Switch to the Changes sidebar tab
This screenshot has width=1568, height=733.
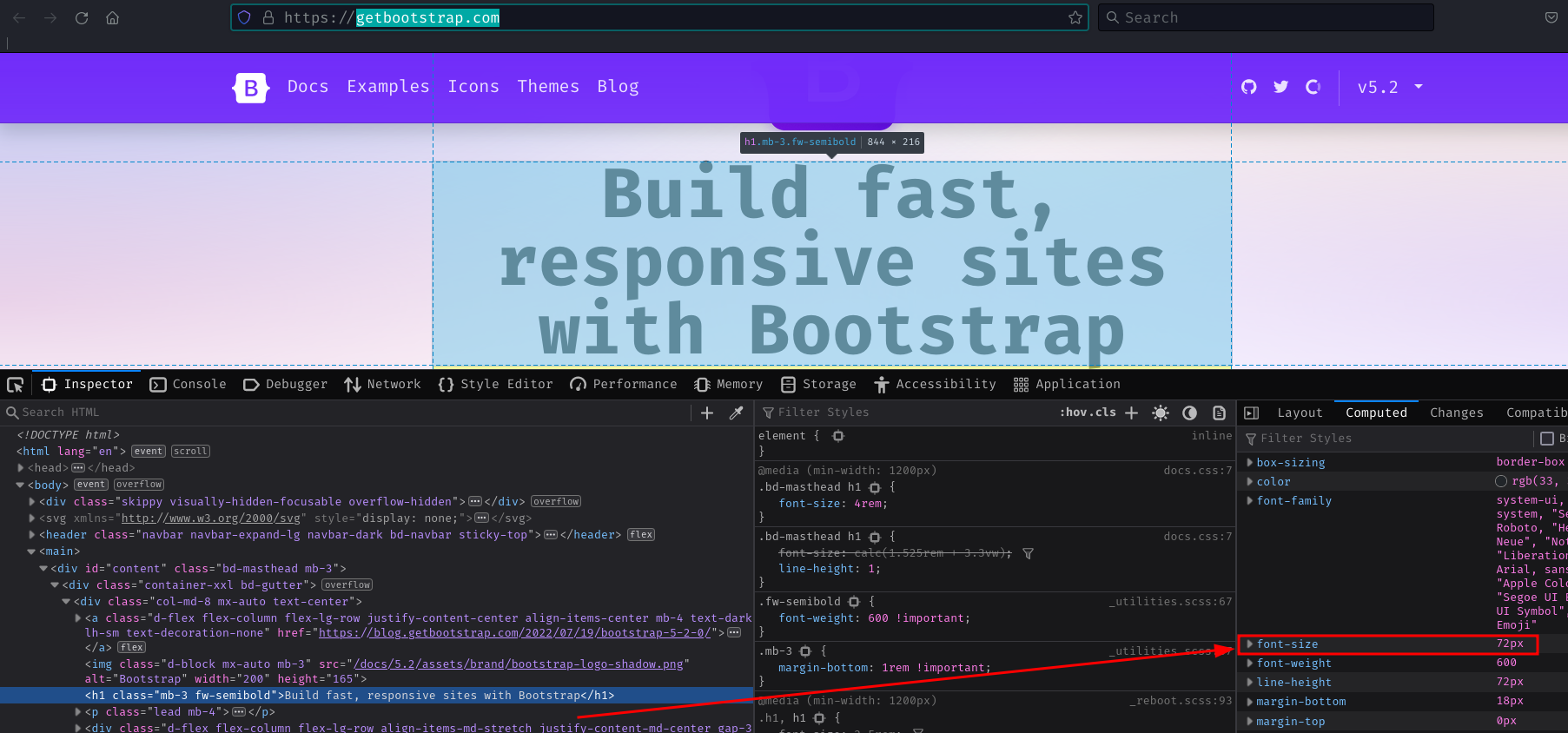tap(1457, 413)
